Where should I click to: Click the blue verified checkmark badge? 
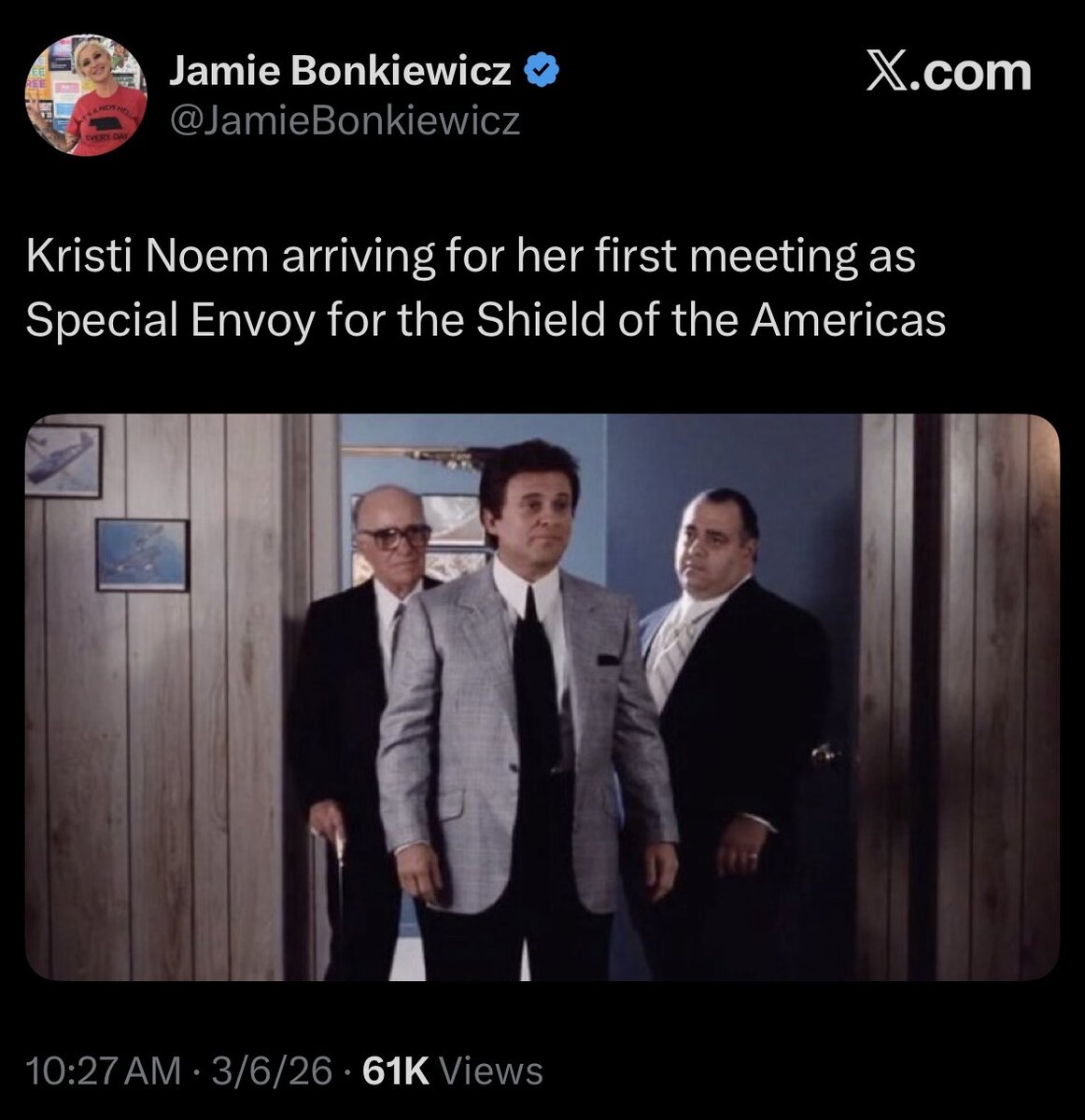tap(542, 72)
